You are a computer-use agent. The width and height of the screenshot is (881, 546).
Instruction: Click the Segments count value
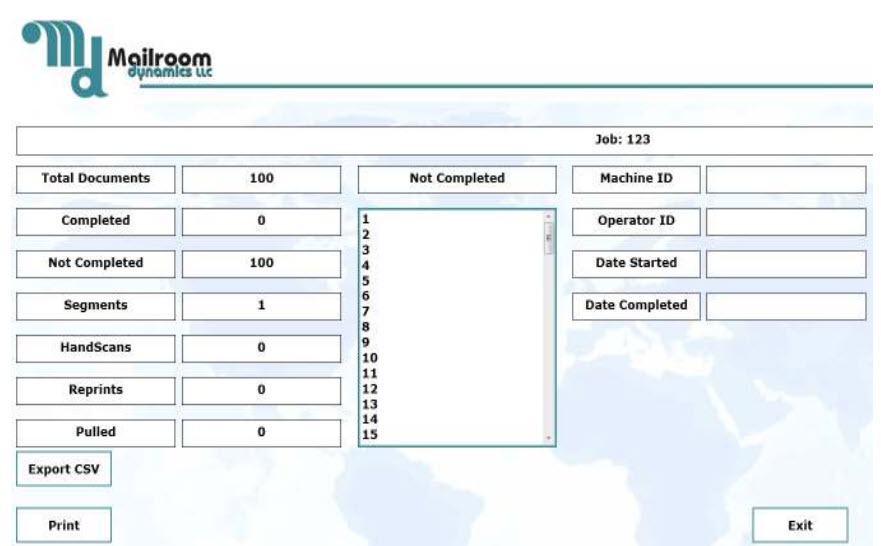(x=261, y=306)
